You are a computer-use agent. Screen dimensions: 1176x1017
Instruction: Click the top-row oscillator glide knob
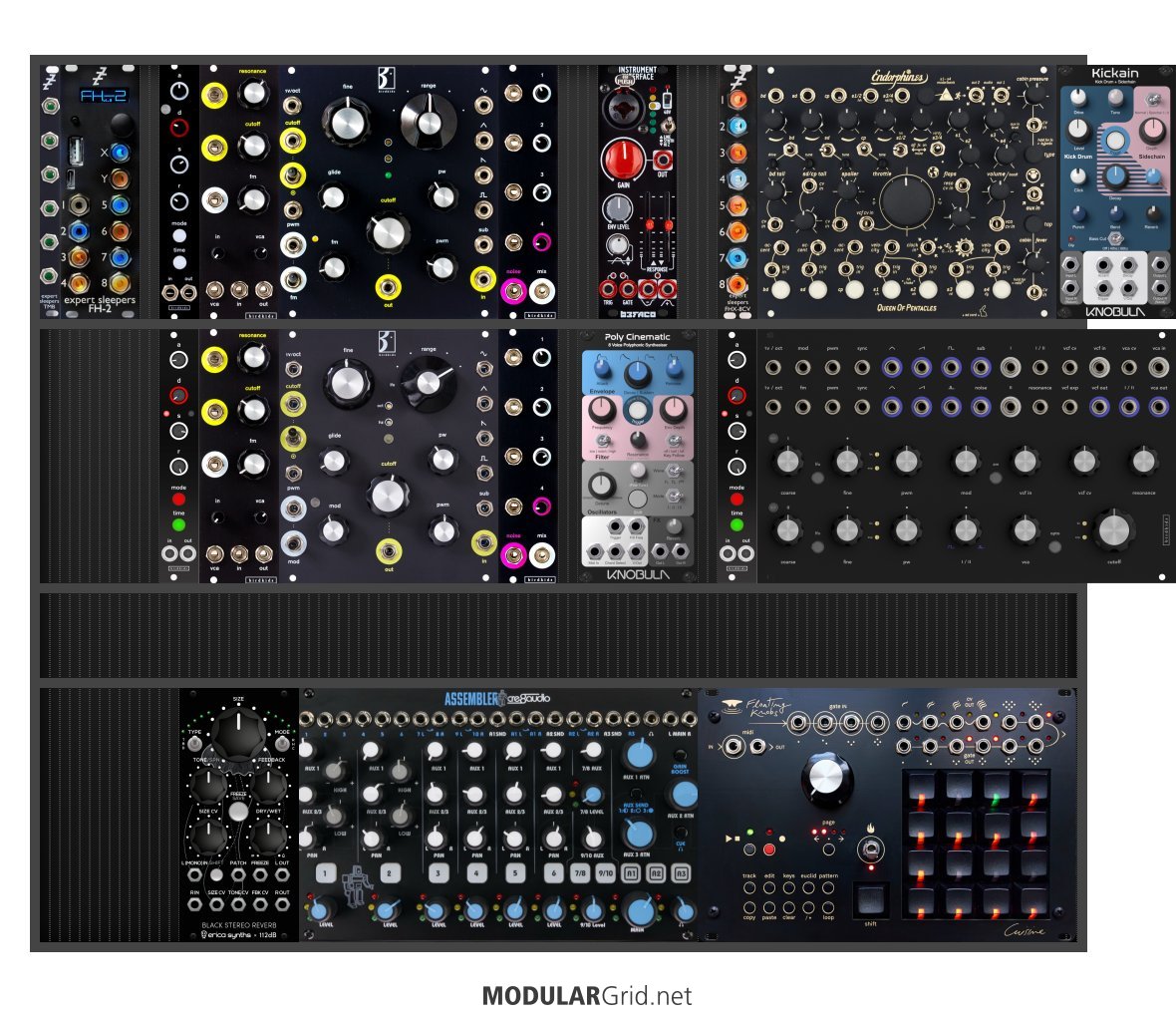point(333,197)
